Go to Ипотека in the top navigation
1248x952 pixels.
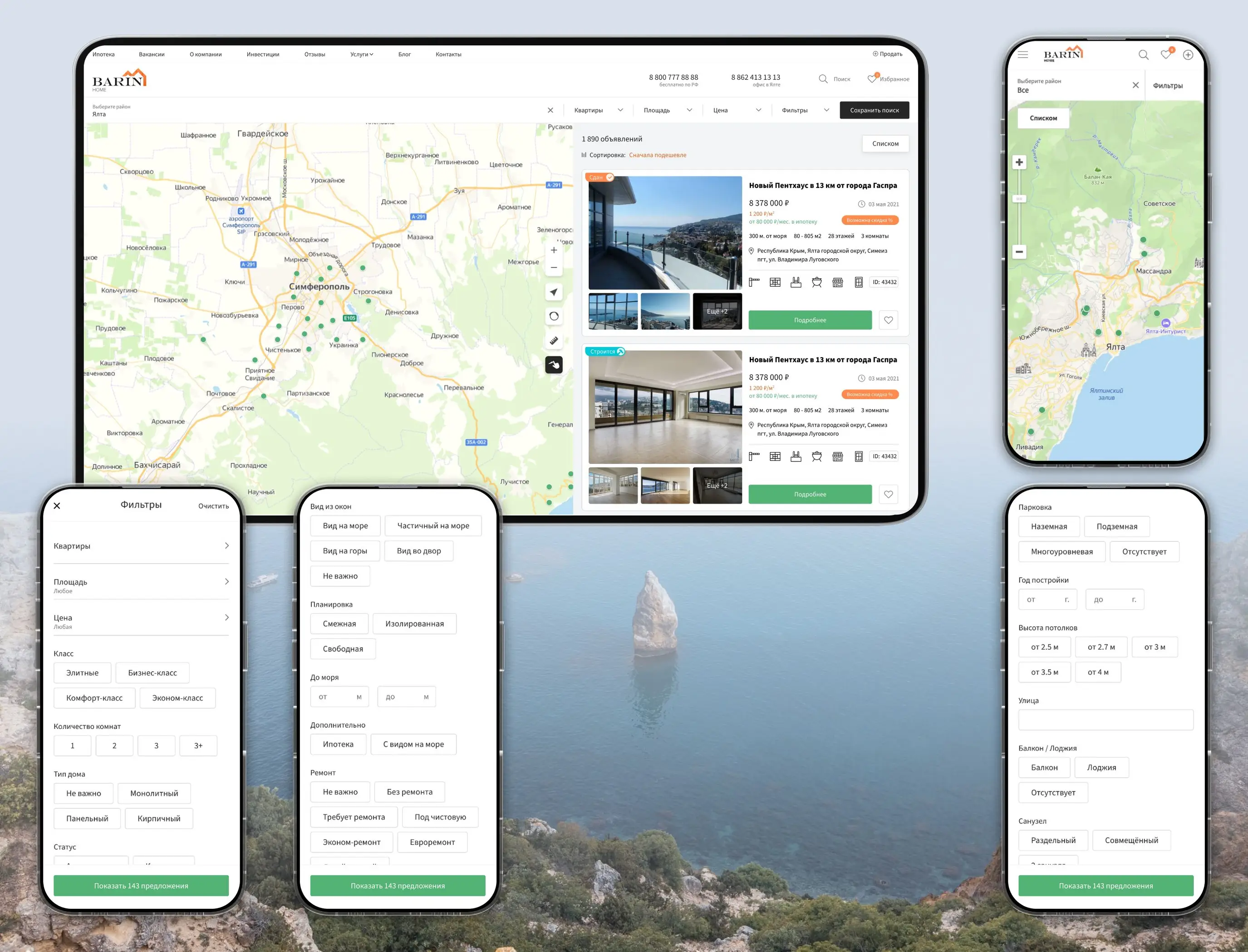103,54
